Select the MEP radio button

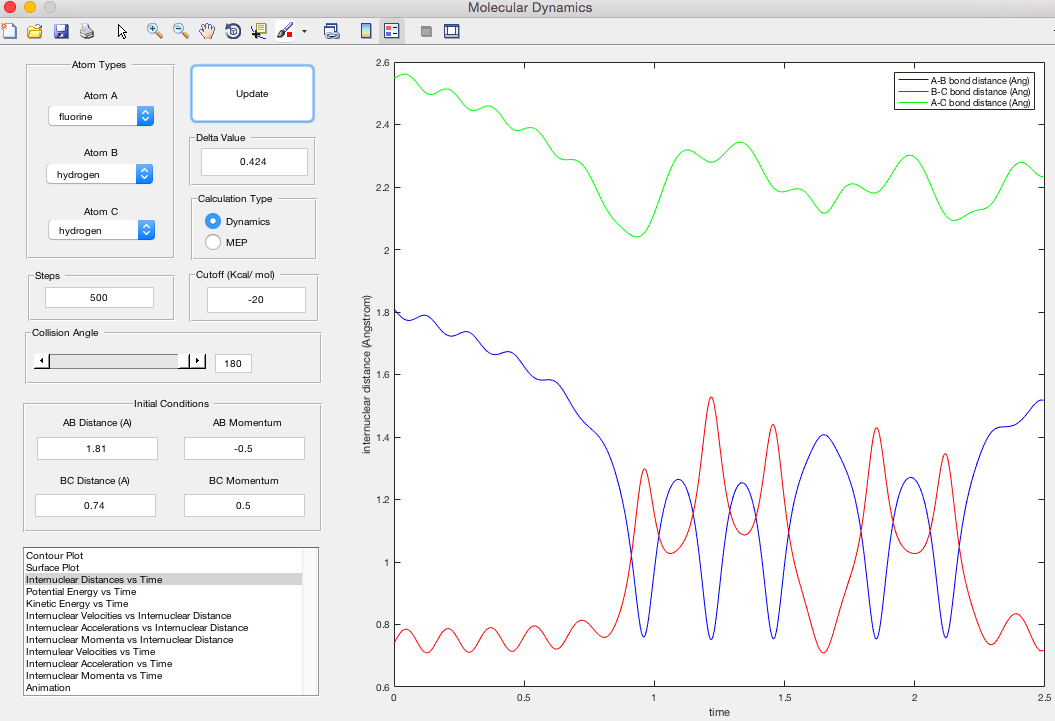[x=212, y=242]
